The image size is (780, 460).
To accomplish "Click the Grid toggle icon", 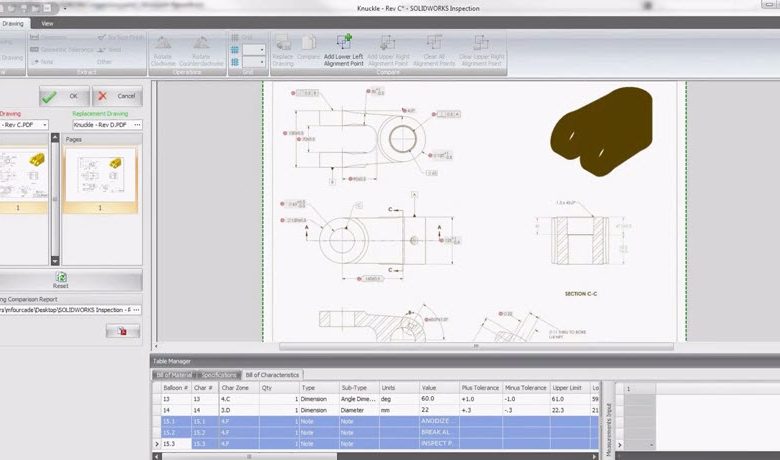I will click(x=235, y=38).
